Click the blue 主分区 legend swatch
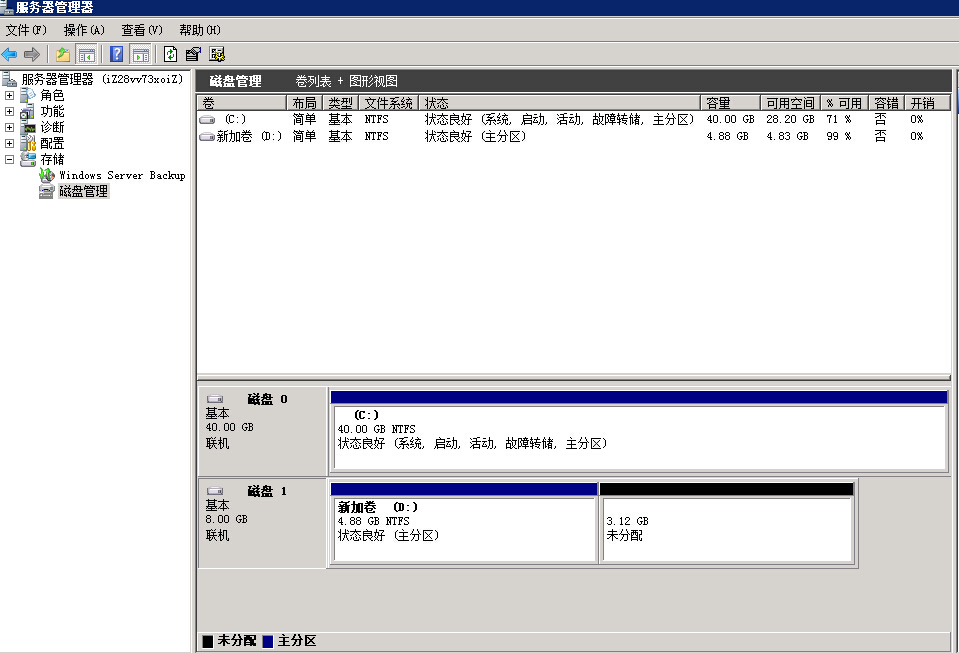 [268, 641]
